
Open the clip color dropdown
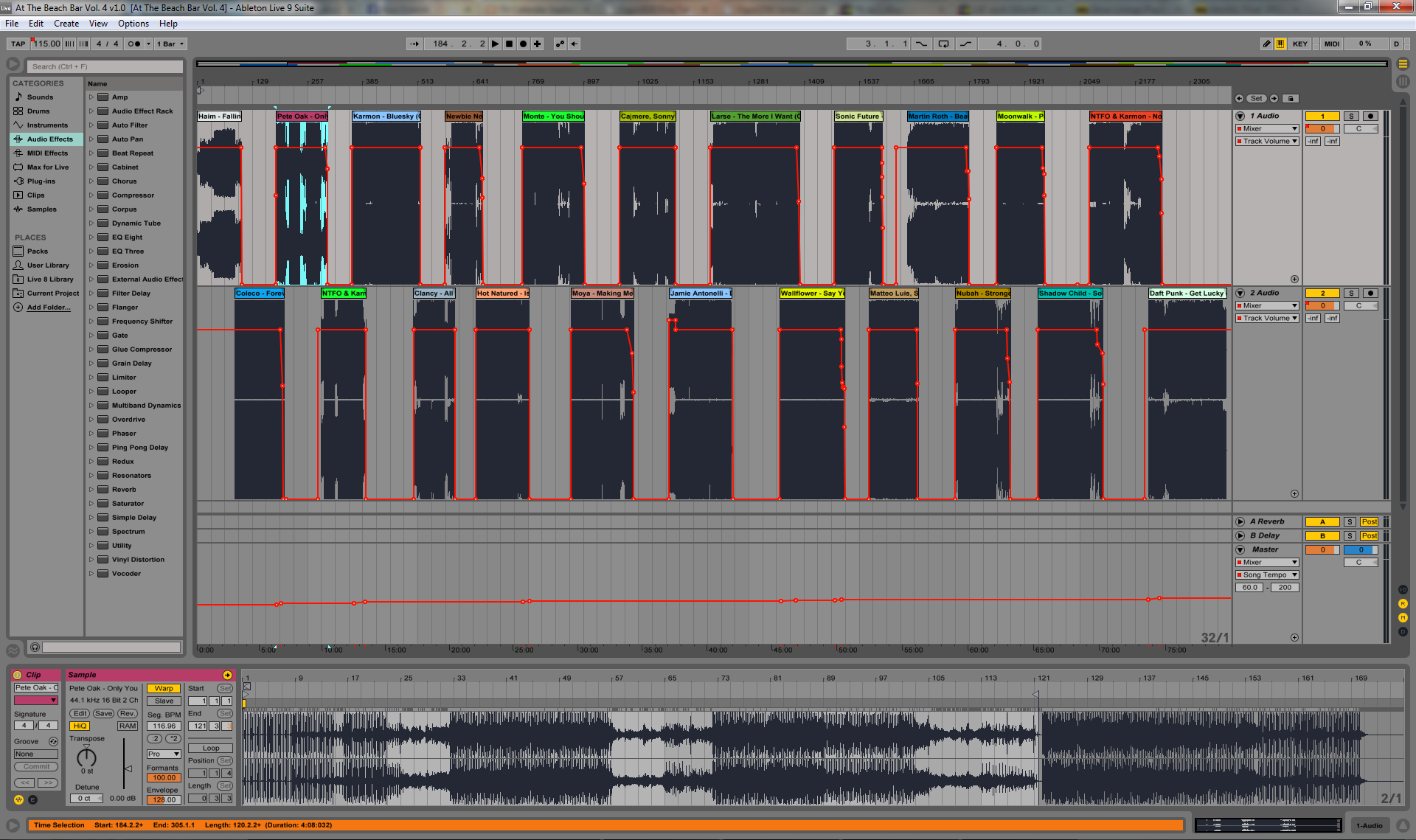coord(35,701)
